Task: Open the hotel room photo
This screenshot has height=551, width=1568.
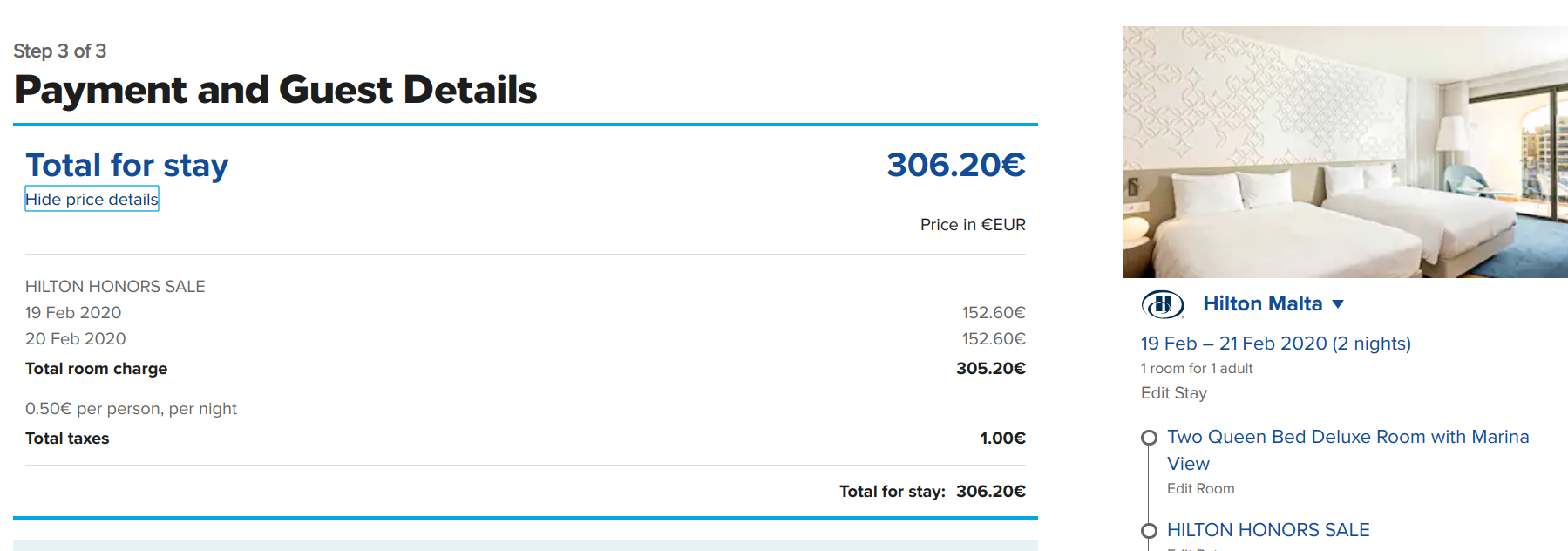Action: click(x=1345, y=153)
